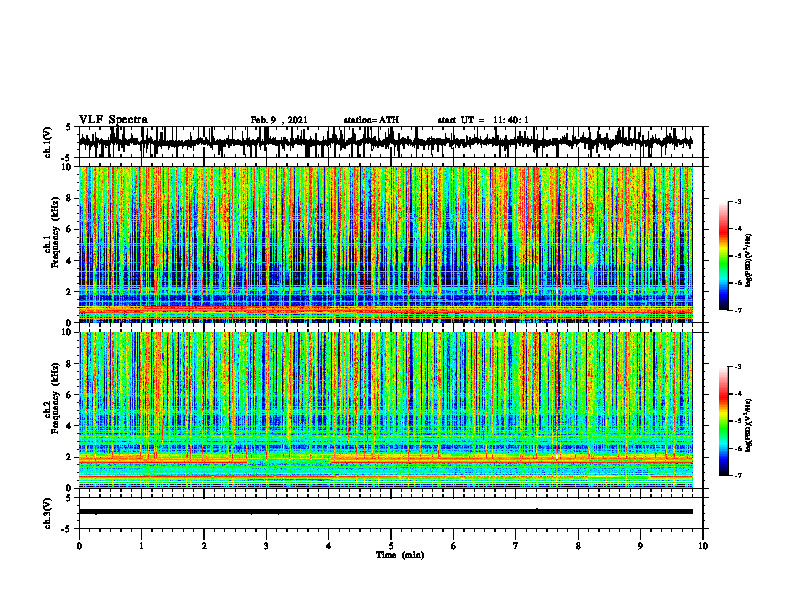Click time axis tick label "3"
The width and height of the screenshot is (792, 612).
pos(266,546)
